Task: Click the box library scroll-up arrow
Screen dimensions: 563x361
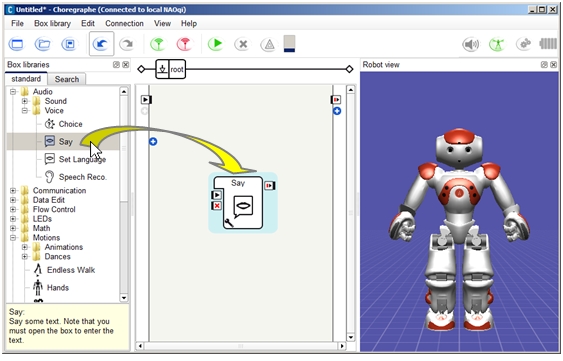Action: pos(124,91)
